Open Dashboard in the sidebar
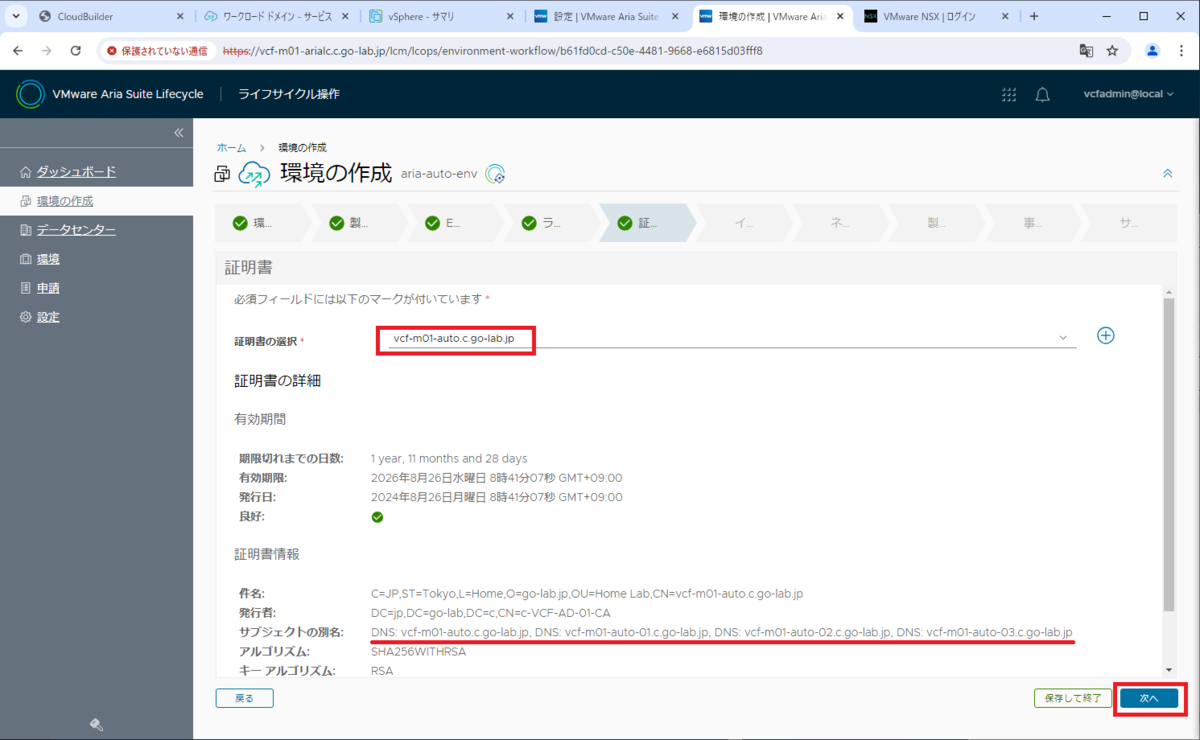 (x=76, y=172)
